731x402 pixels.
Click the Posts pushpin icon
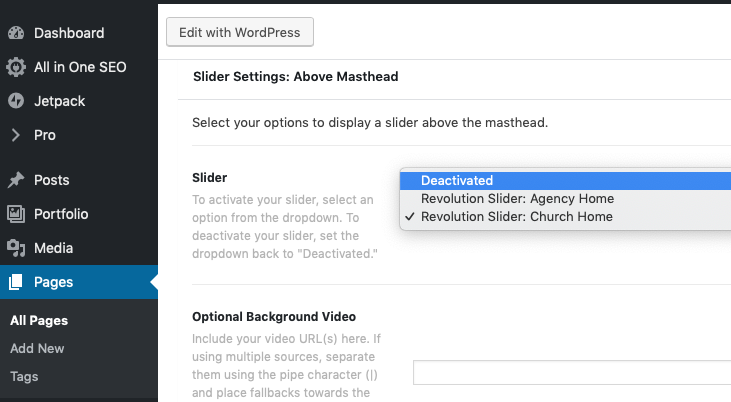click(x=16, y=180)
